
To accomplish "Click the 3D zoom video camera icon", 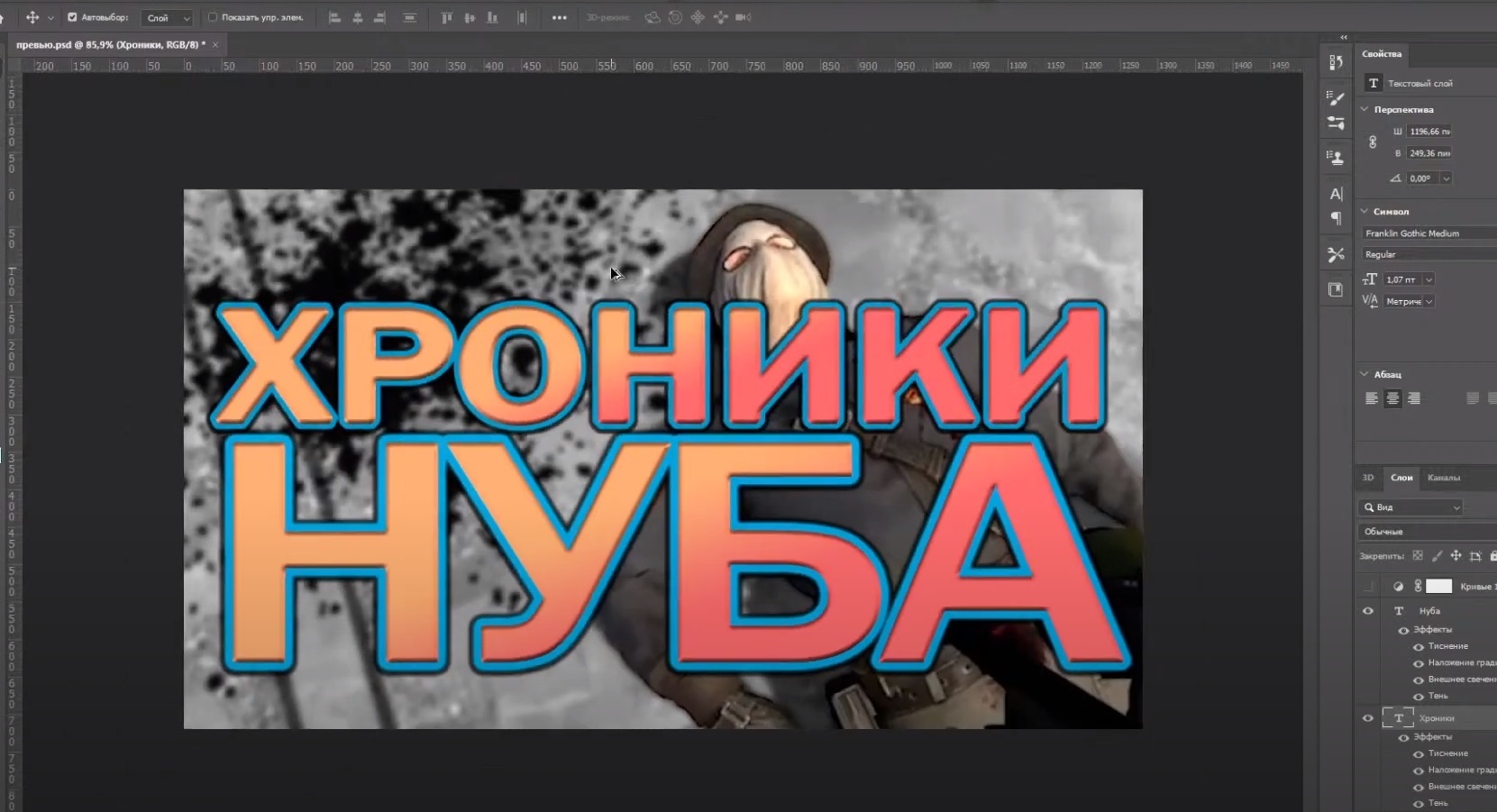I will tap(744, 17).
